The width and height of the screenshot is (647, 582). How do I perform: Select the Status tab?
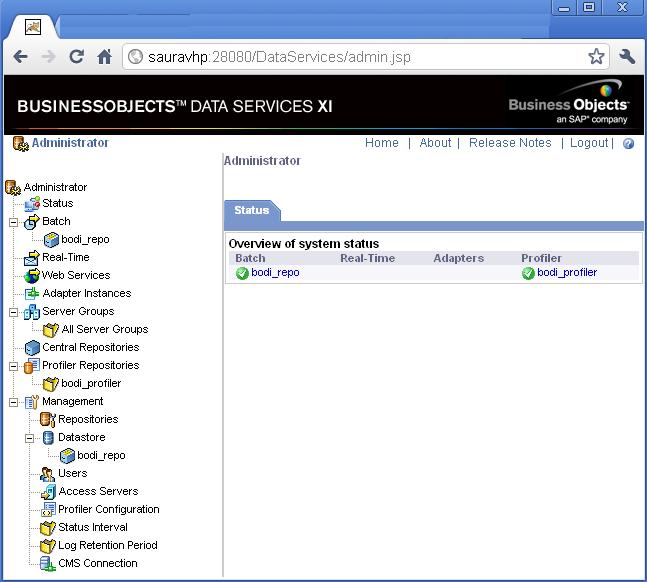coord(252,210)
